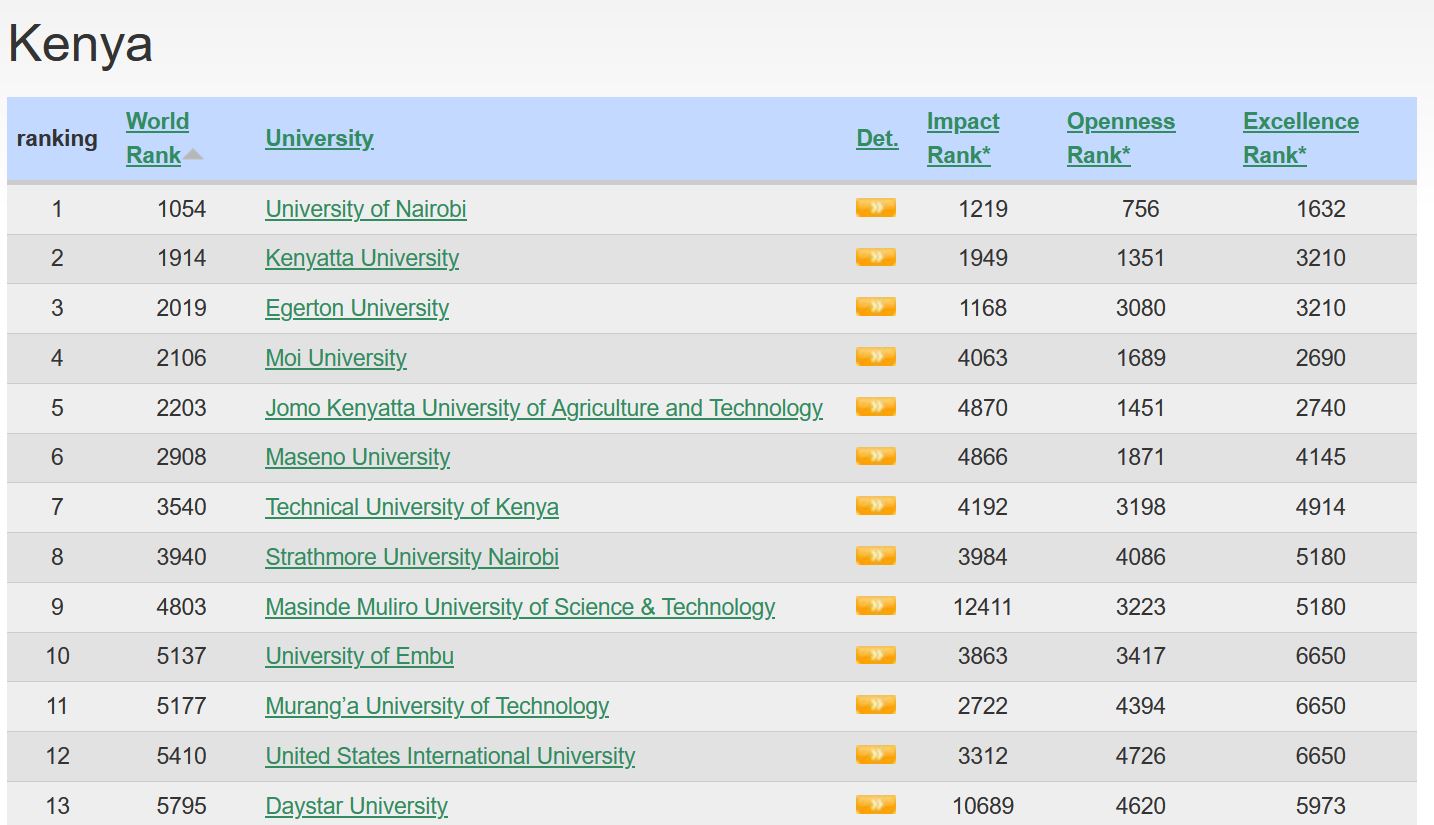1434x825 pixels.
Task: Select excellence rank value 4914
Action: coord(1321,507)
